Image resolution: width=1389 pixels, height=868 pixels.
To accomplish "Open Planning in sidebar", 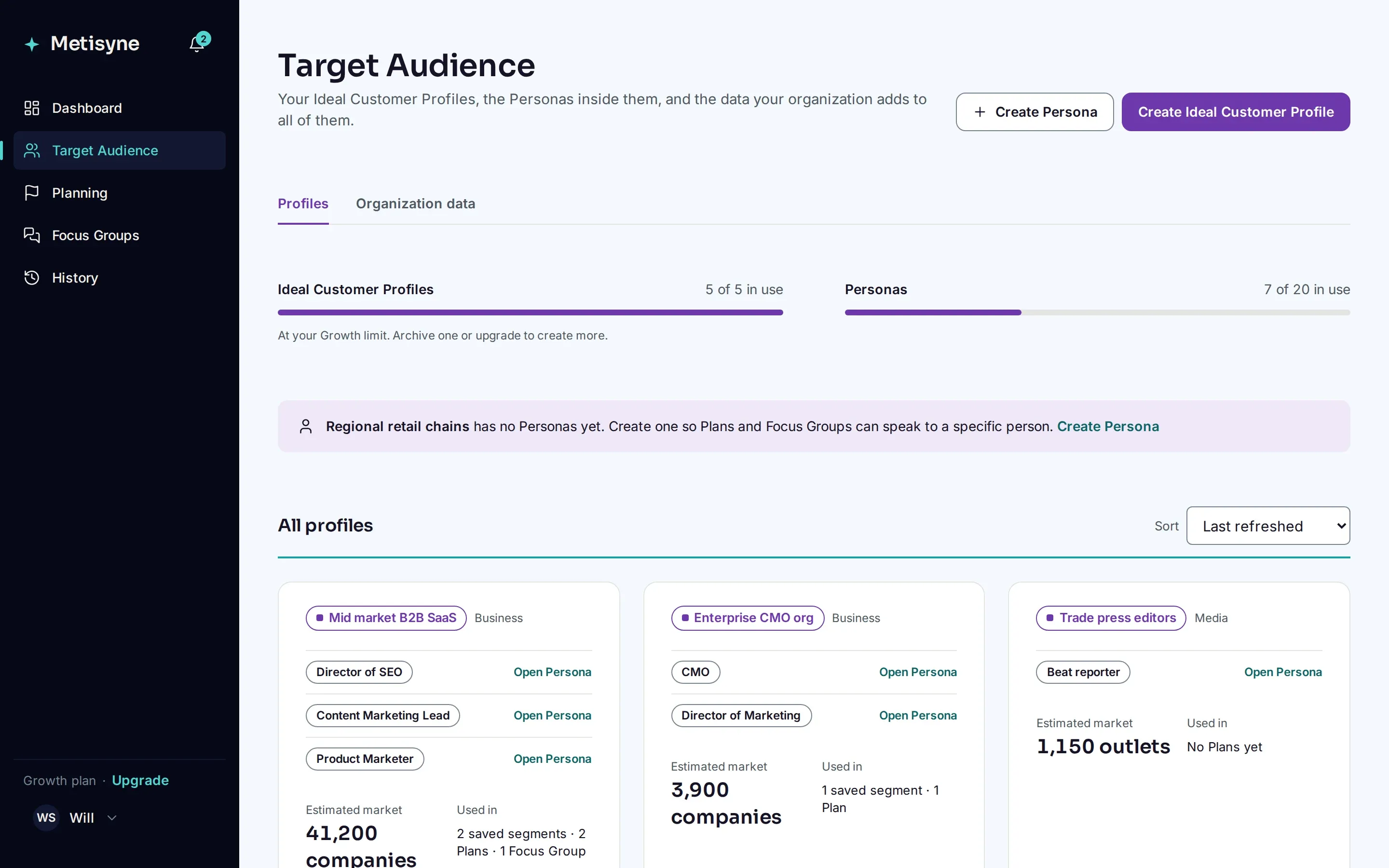I will coord(120,193).
